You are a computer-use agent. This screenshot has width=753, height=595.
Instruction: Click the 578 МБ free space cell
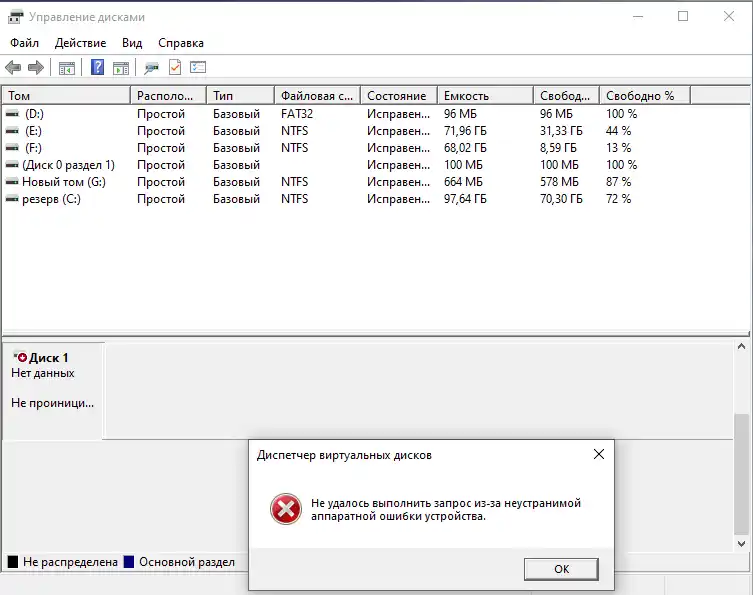(559, 182)
